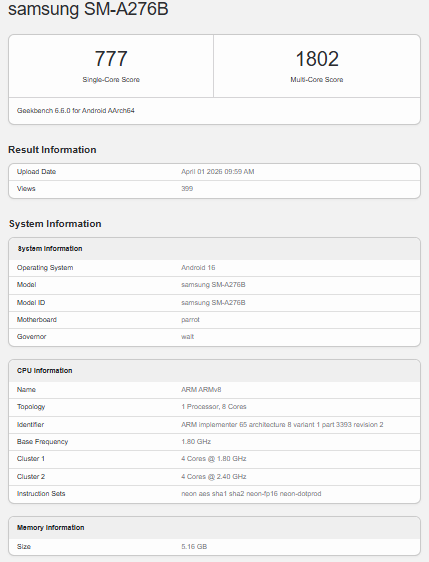Select the Model ID value 'samsung SM-A276B'

(x=213, y=303)
